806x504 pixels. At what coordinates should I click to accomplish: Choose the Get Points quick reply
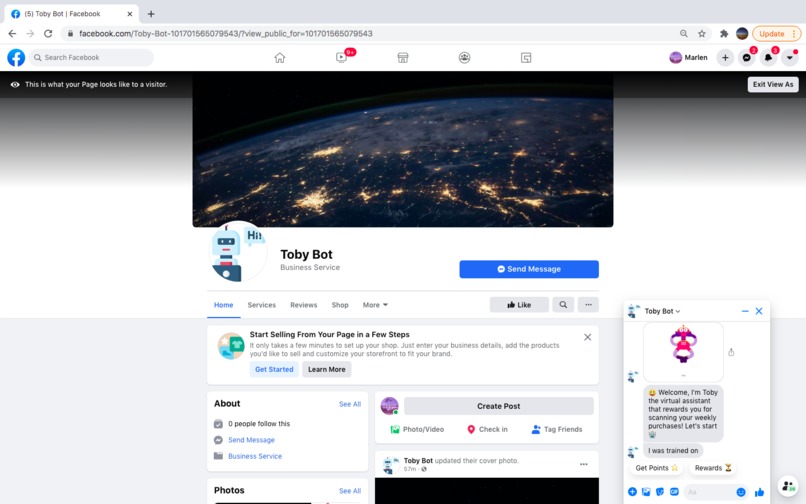[x=656, y=468]
